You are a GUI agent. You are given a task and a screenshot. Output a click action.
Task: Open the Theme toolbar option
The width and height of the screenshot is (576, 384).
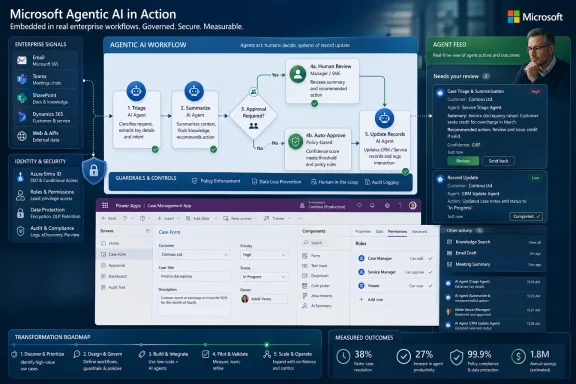[274, 218]
